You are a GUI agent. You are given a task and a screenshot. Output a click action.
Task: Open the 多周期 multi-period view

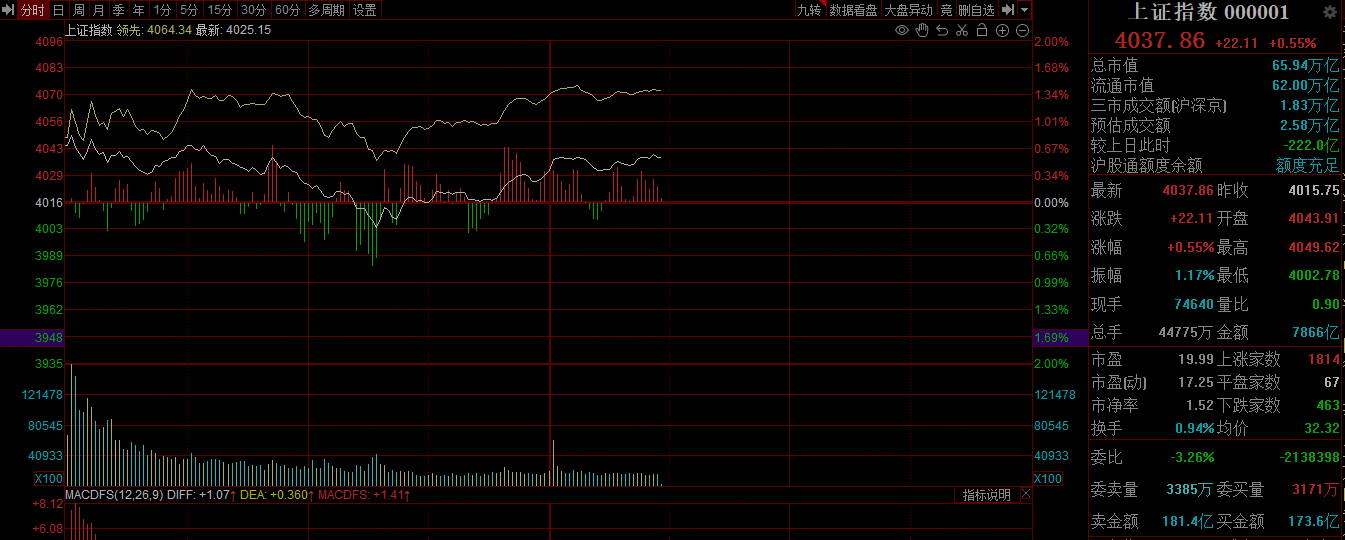[326, 10]
